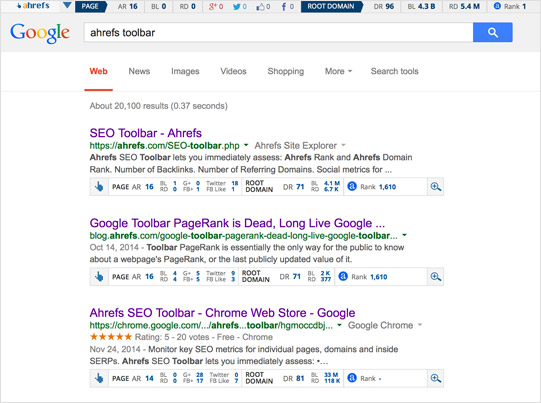Click the Google logo
The width and height of the screenshot is (541, 403).
tap(40, 33)
